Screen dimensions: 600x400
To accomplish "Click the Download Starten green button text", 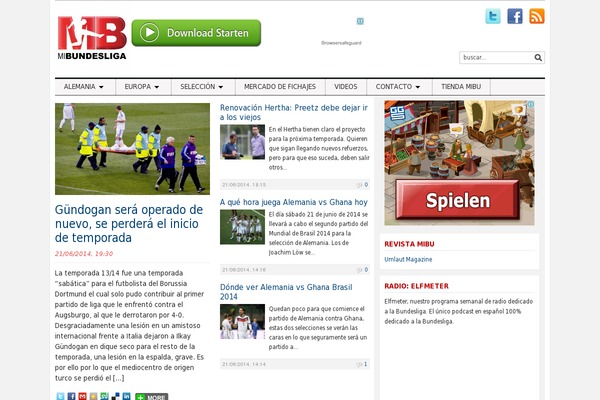I will pos(208,33).
